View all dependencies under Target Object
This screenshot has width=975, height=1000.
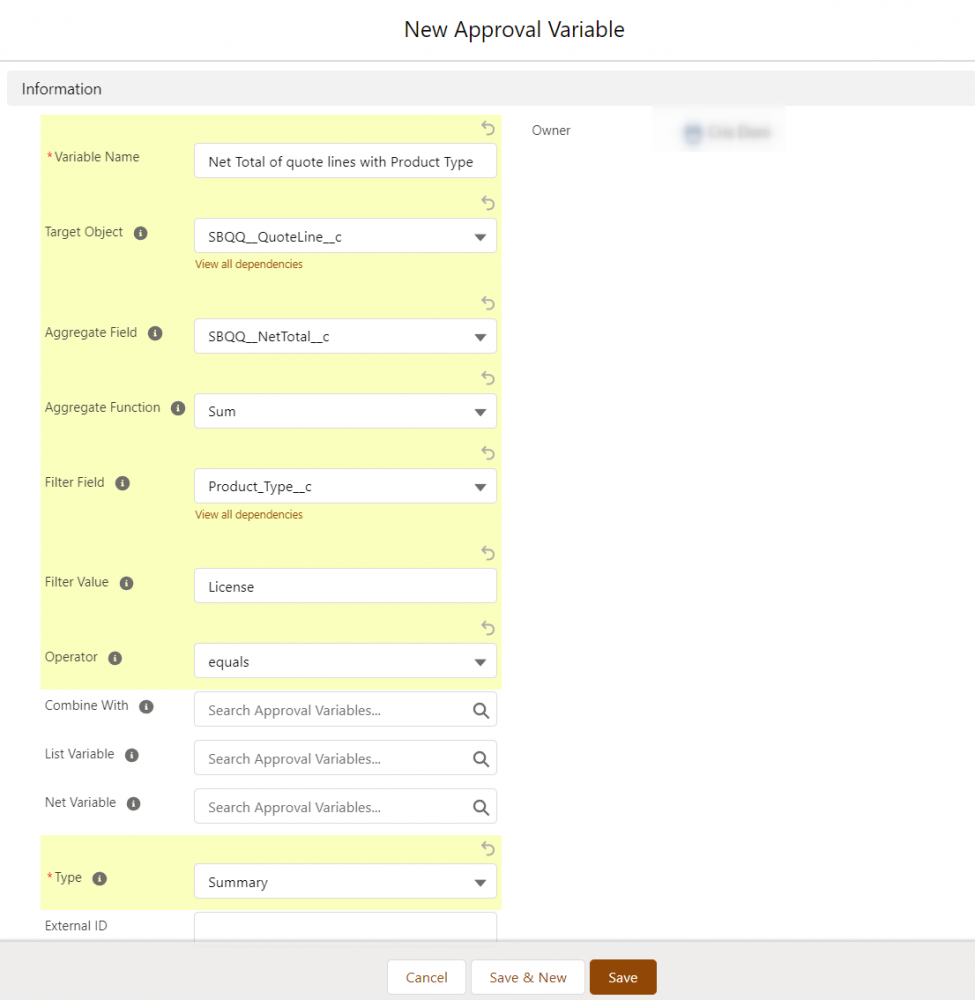(x=249, y=264)
